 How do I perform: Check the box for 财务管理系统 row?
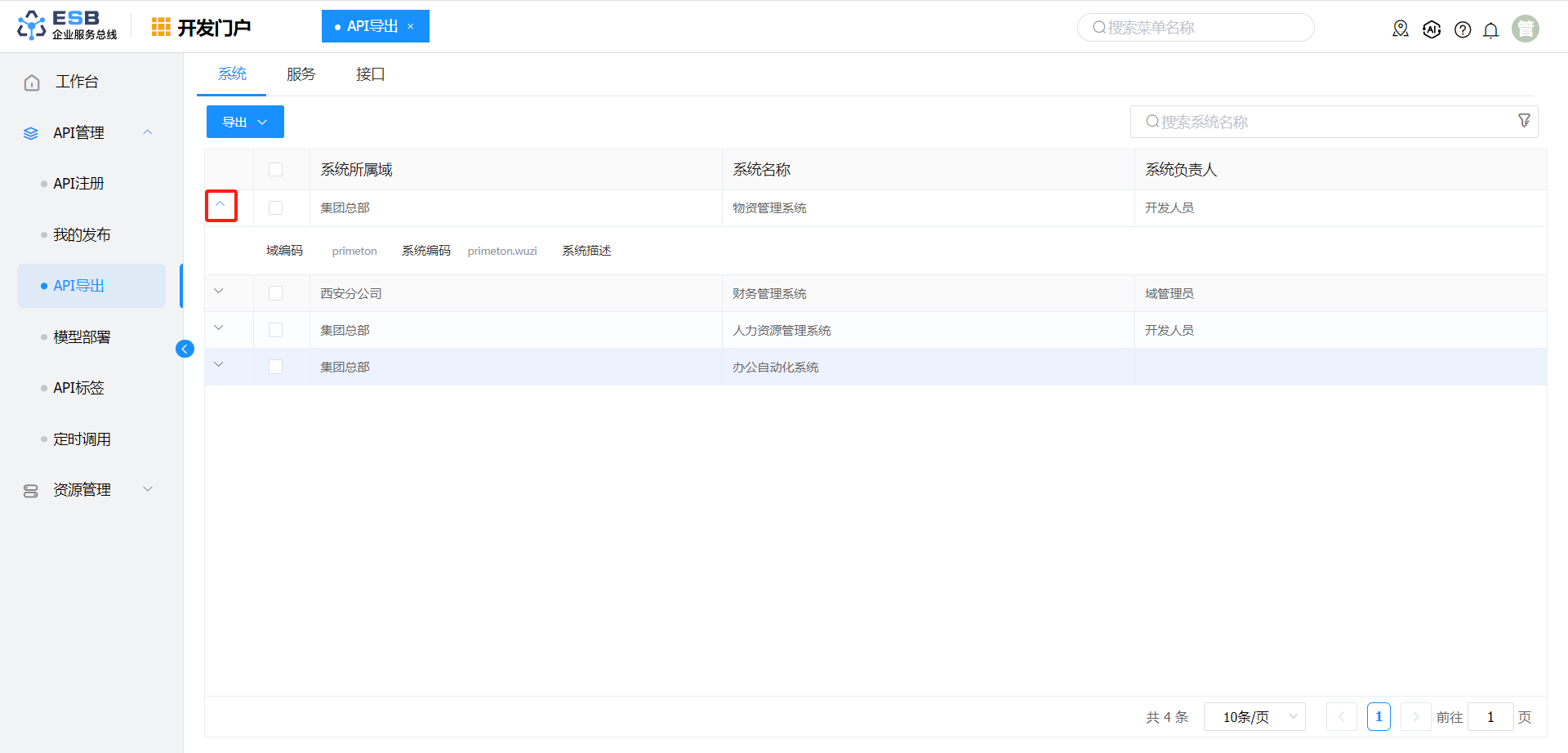[276, 293]
